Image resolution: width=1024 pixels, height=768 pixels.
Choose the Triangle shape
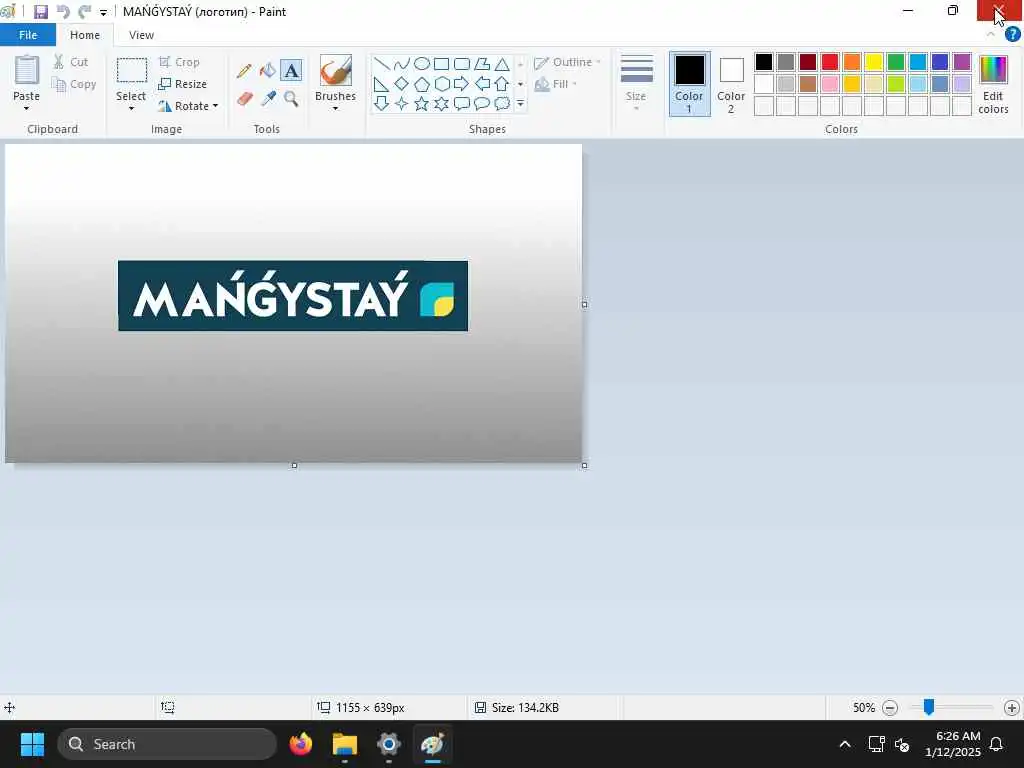502,64
